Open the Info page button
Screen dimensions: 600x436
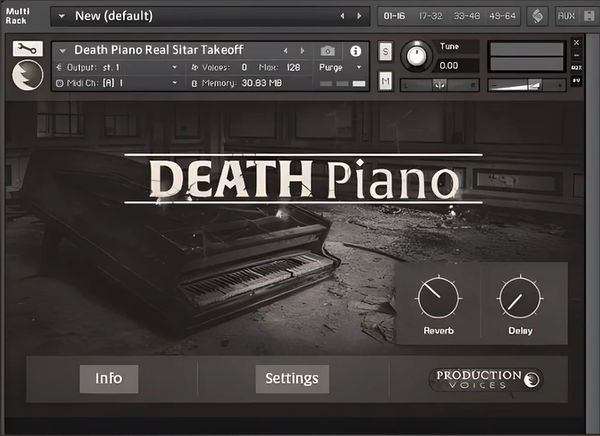tap(109, 379)
